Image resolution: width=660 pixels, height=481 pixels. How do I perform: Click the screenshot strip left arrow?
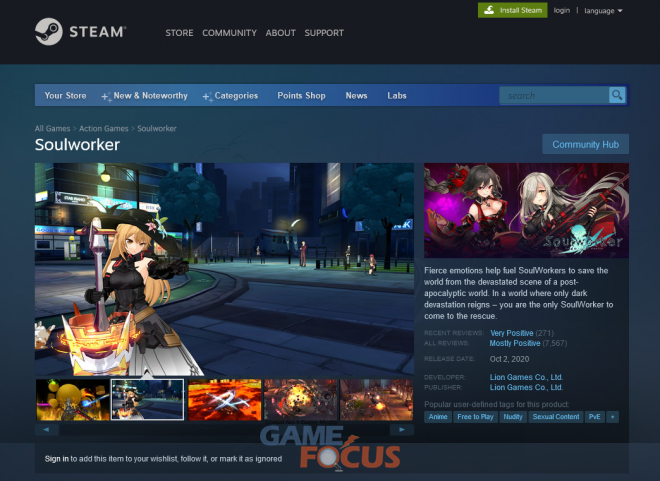click(x=47, y=430)
